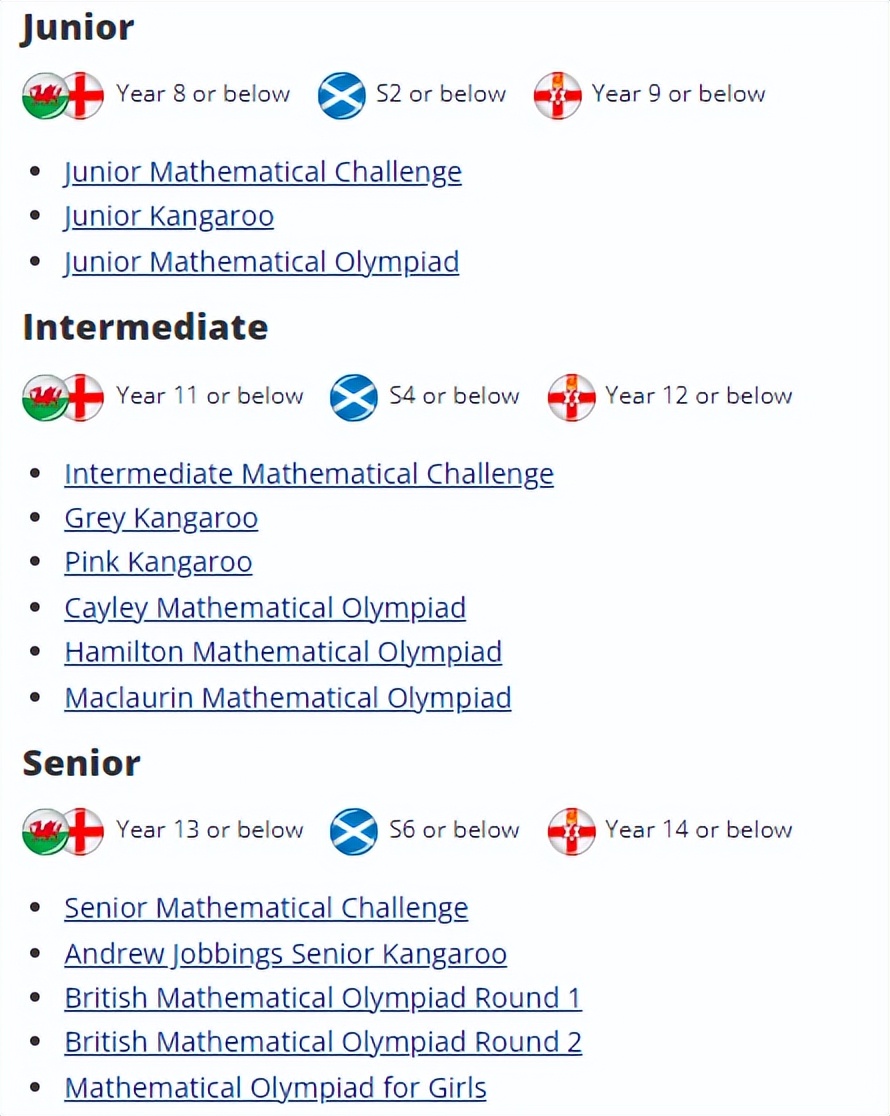Click the Wales flag icon under Senior

[x=43, y=832]
